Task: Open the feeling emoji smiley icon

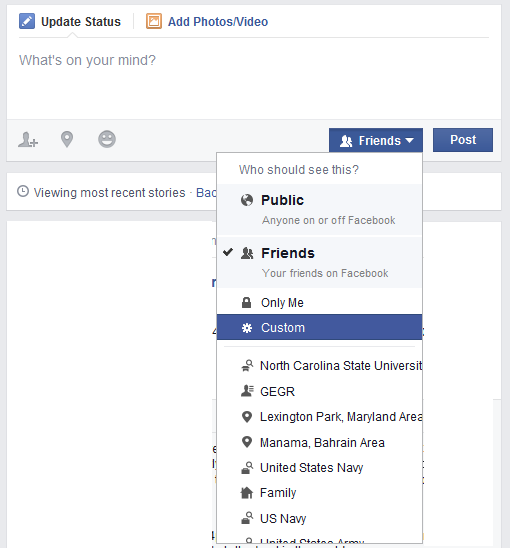Action: (107, 139)
